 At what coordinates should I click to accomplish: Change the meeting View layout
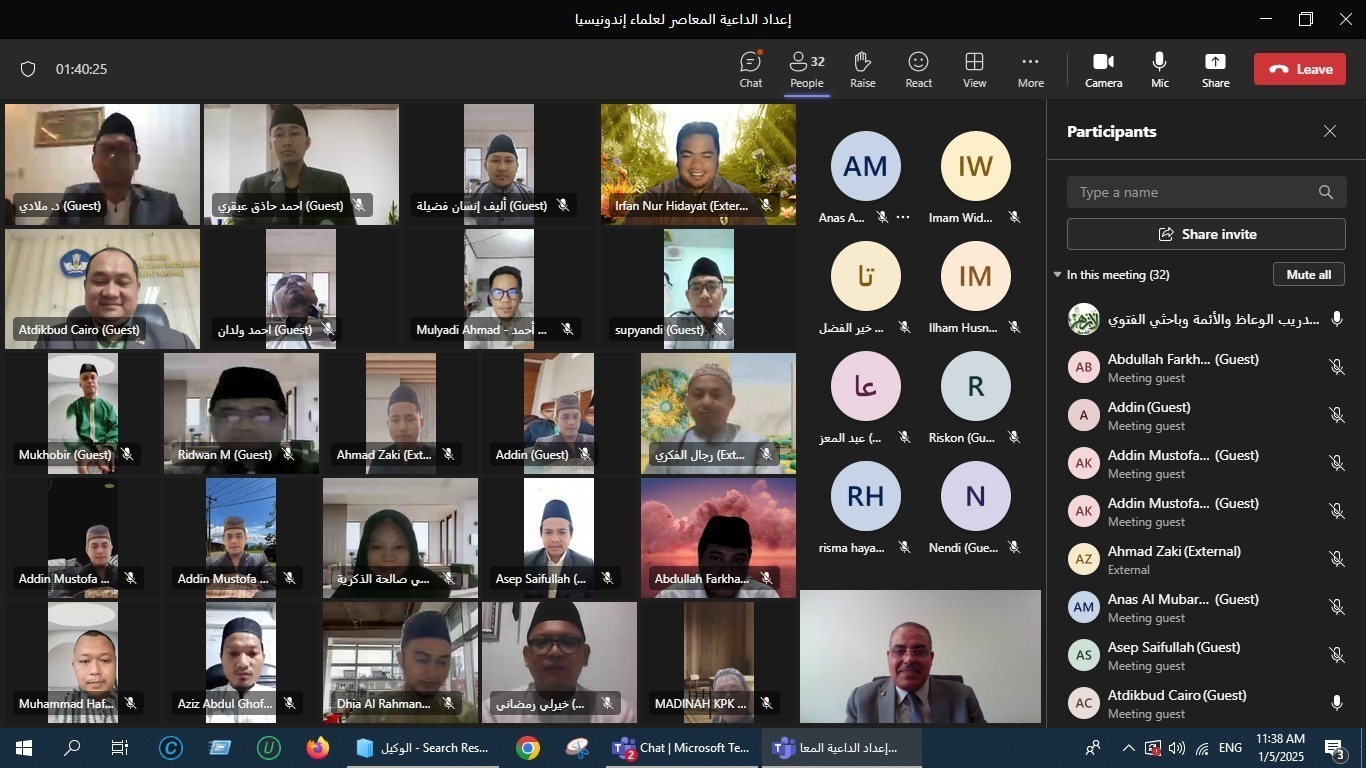[x=974, y=69]
